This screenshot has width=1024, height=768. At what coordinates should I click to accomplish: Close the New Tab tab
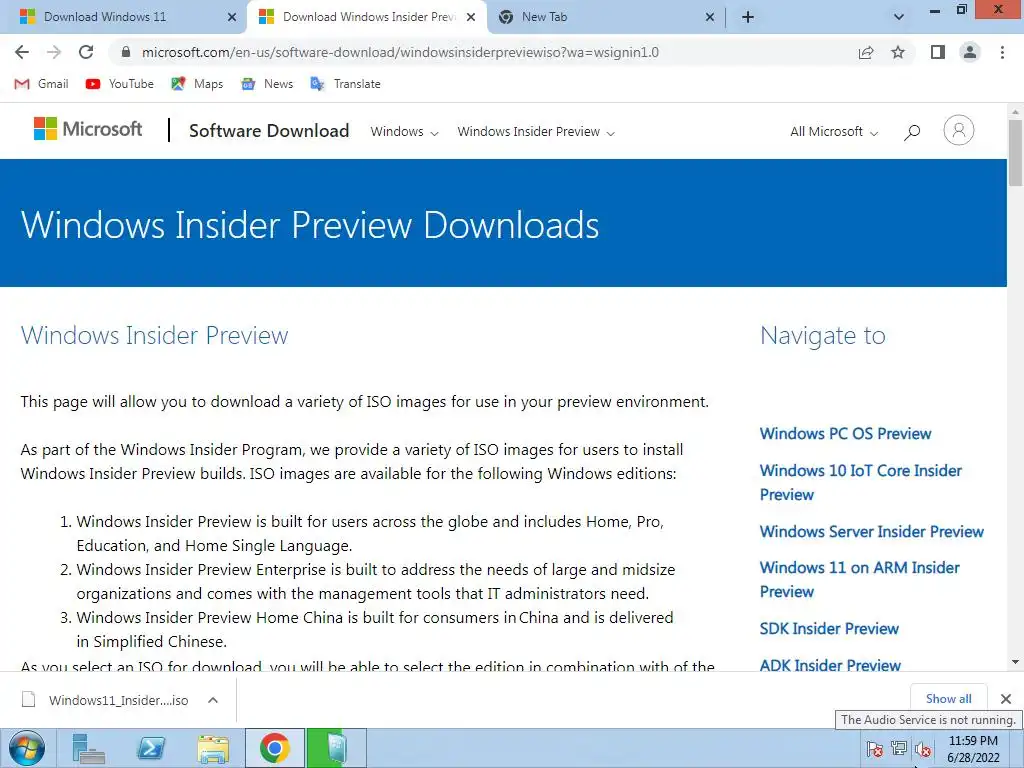(710, 17)
